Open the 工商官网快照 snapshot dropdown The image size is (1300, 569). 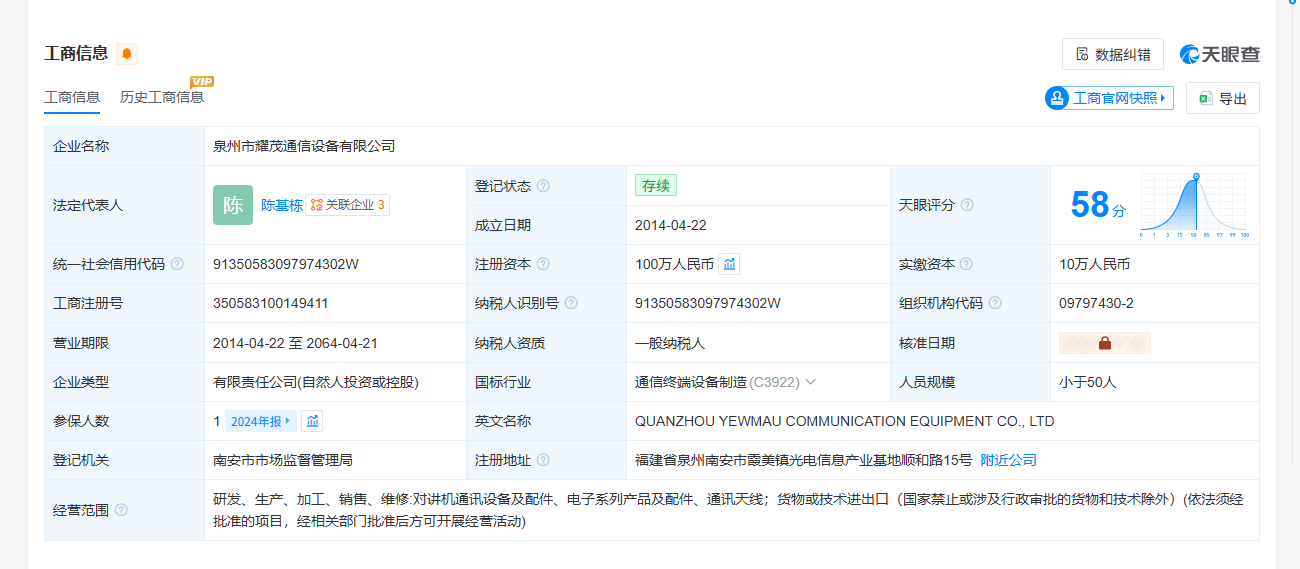(x=1109, y=98)
